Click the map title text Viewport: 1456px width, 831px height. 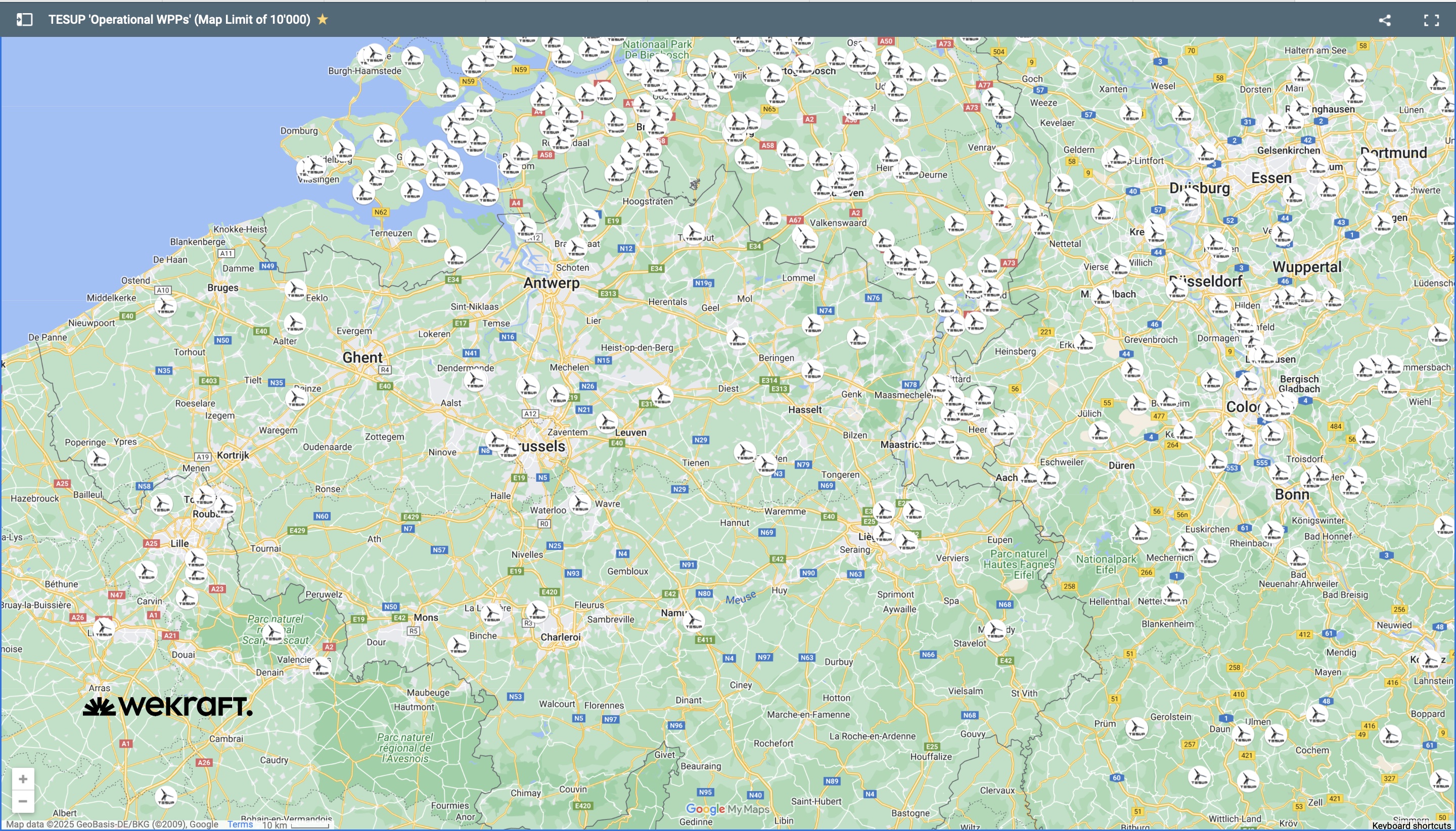[179, 19]
